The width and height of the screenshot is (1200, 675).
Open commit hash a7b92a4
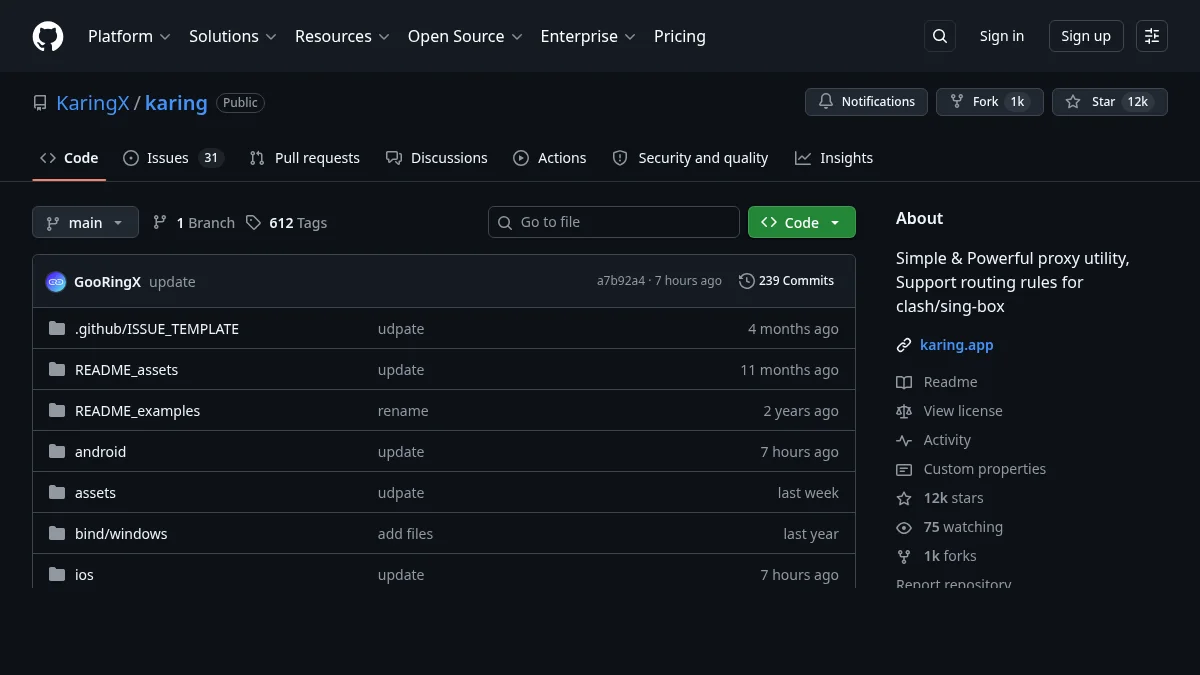click(621, 281)
